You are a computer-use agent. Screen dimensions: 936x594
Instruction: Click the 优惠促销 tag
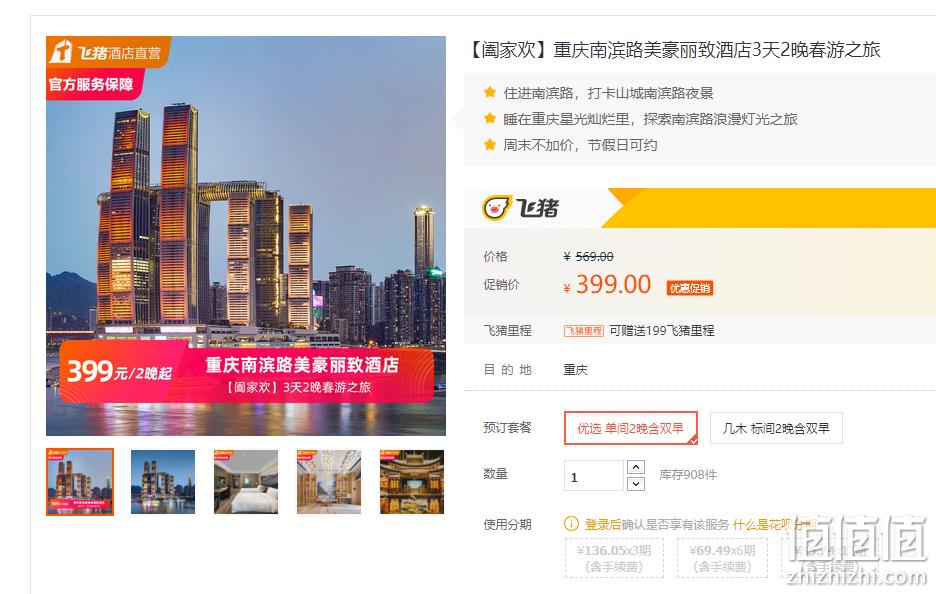click(x=689, y=288)
